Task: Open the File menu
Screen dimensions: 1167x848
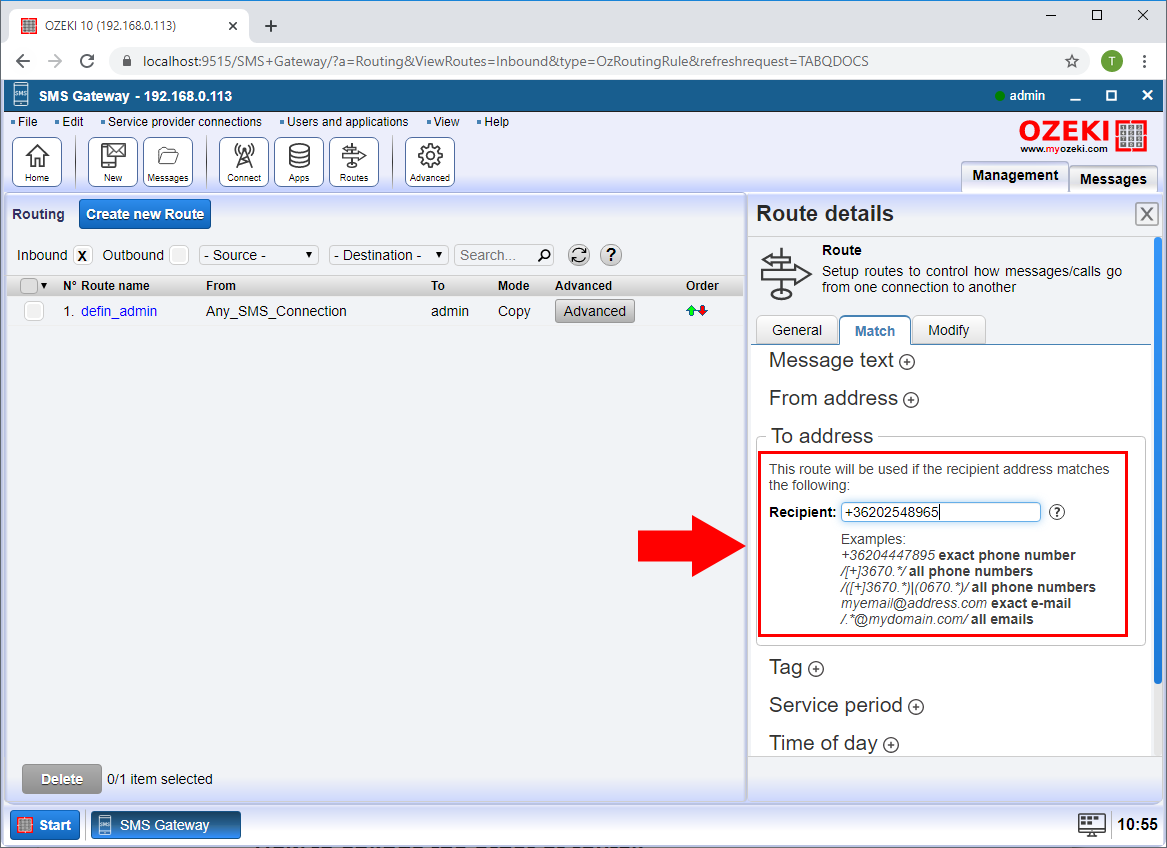Action: click(28, 122)
